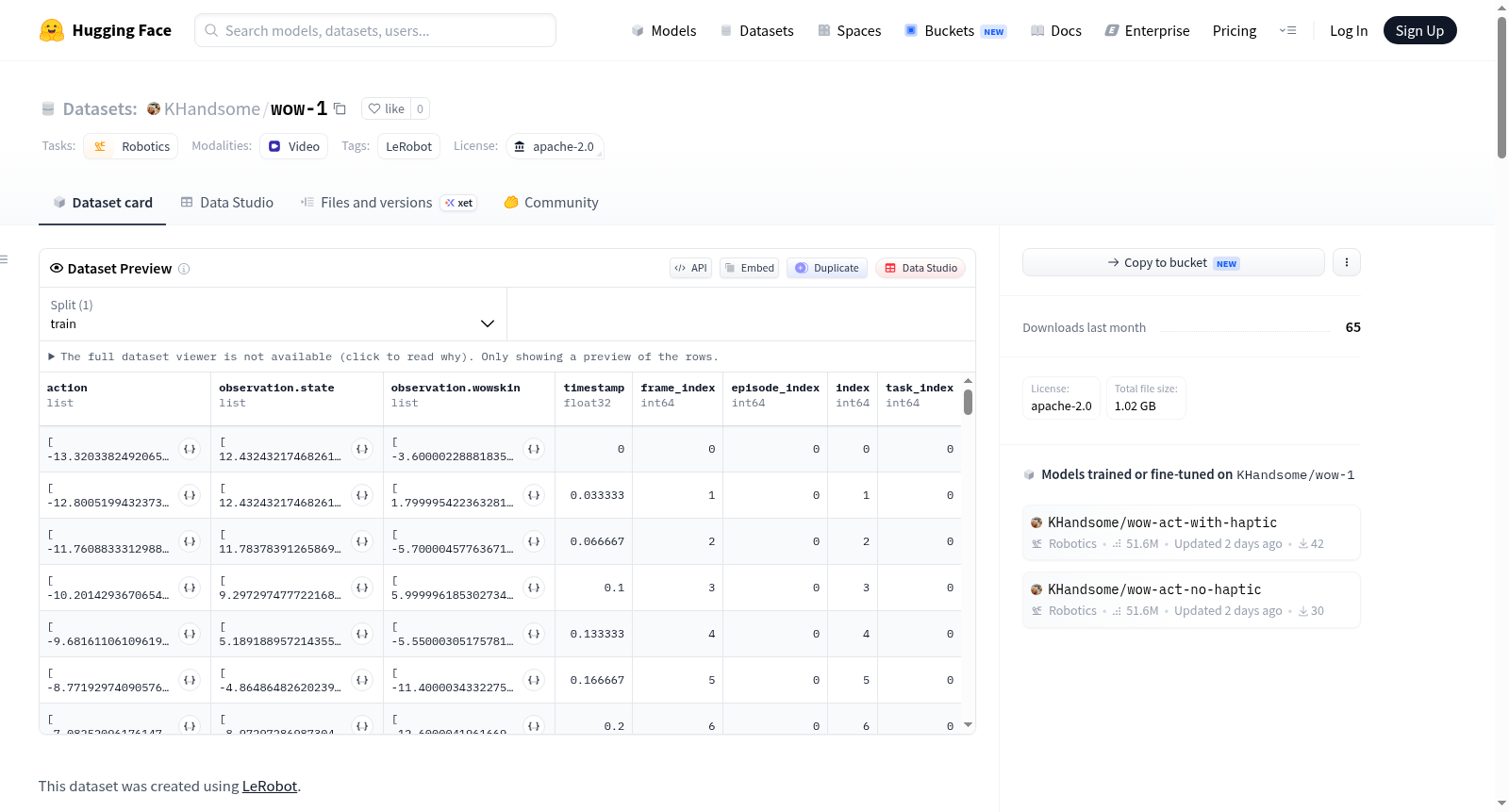The width and height of the screenshot is (1509, 812).
Task: Click the Log In link
Action: pos(1349,30)
